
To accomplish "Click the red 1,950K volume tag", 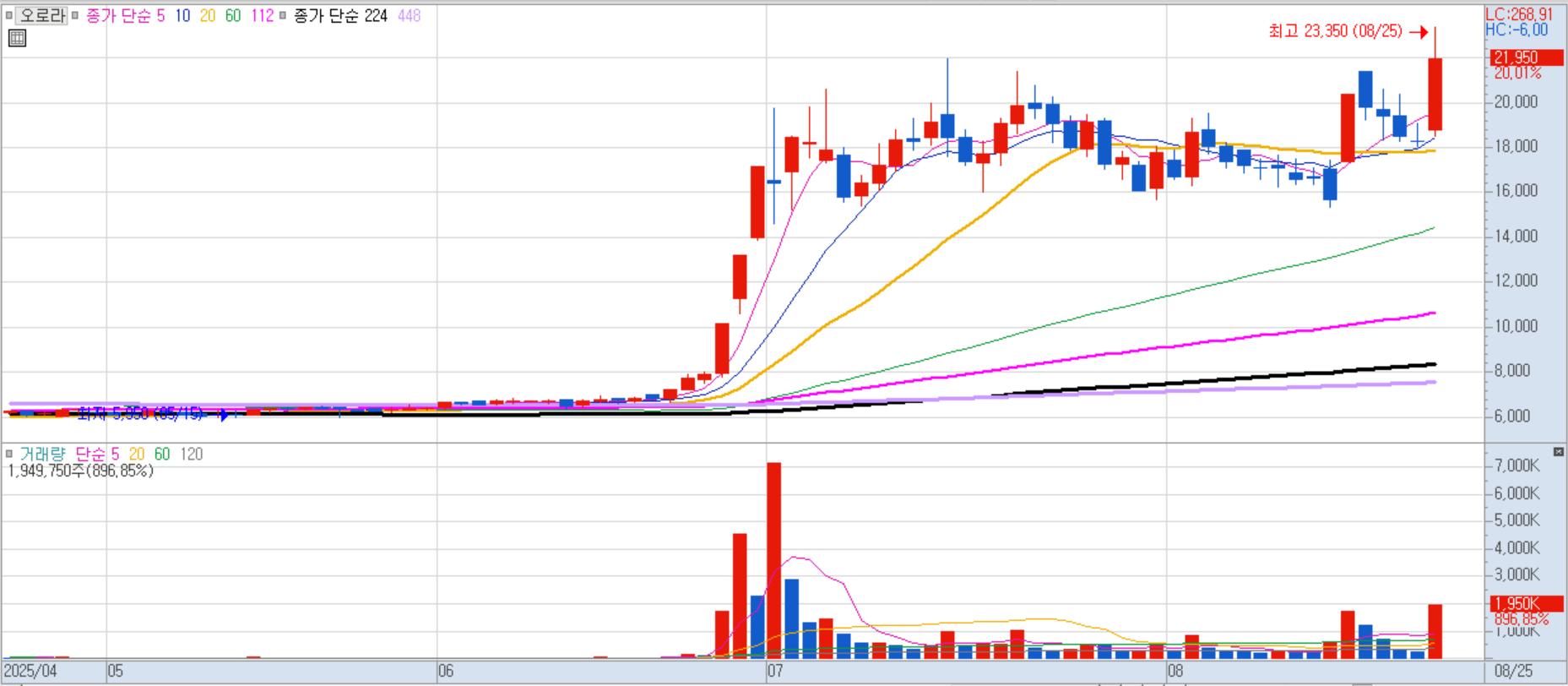I will pos(1527,603).
